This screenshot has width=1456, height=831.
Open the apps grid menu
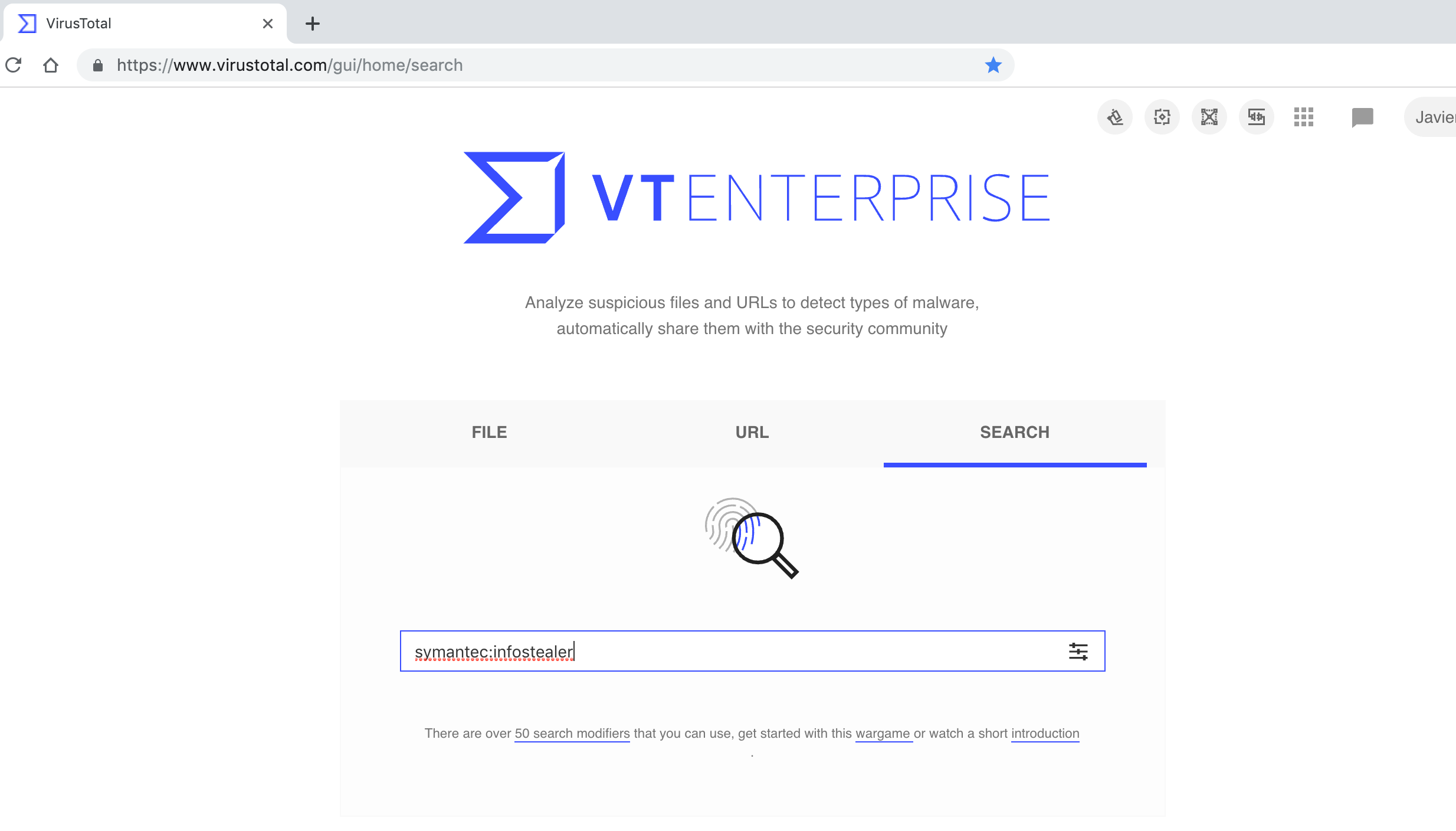pyautogui.click(x=1304, y=117)
